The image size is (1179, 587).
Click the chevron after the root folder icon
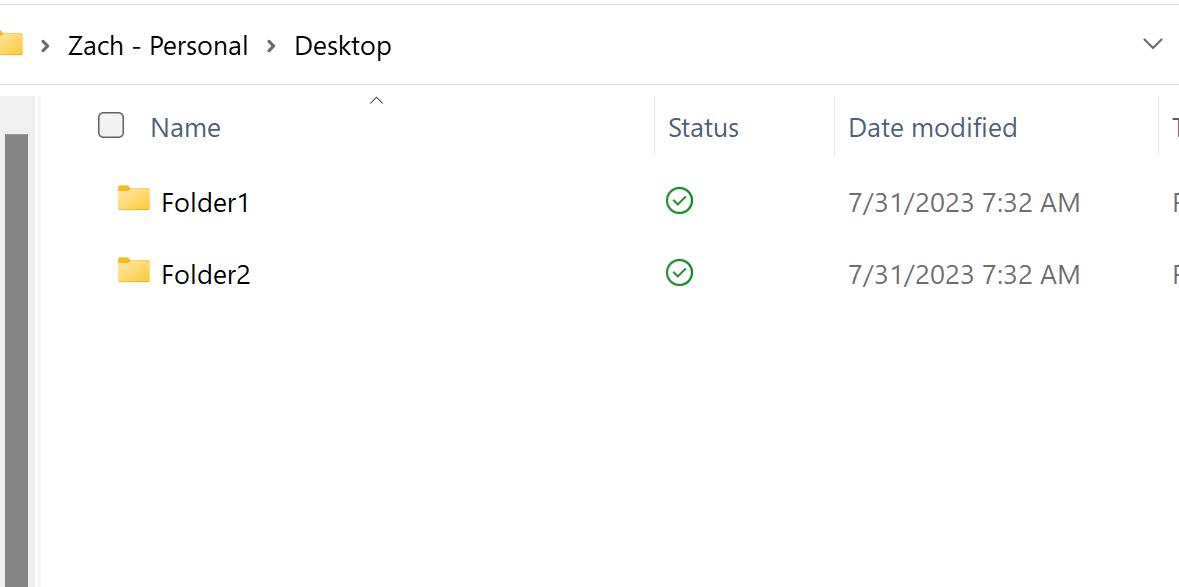pyautogui.click(x=44, y=45)
